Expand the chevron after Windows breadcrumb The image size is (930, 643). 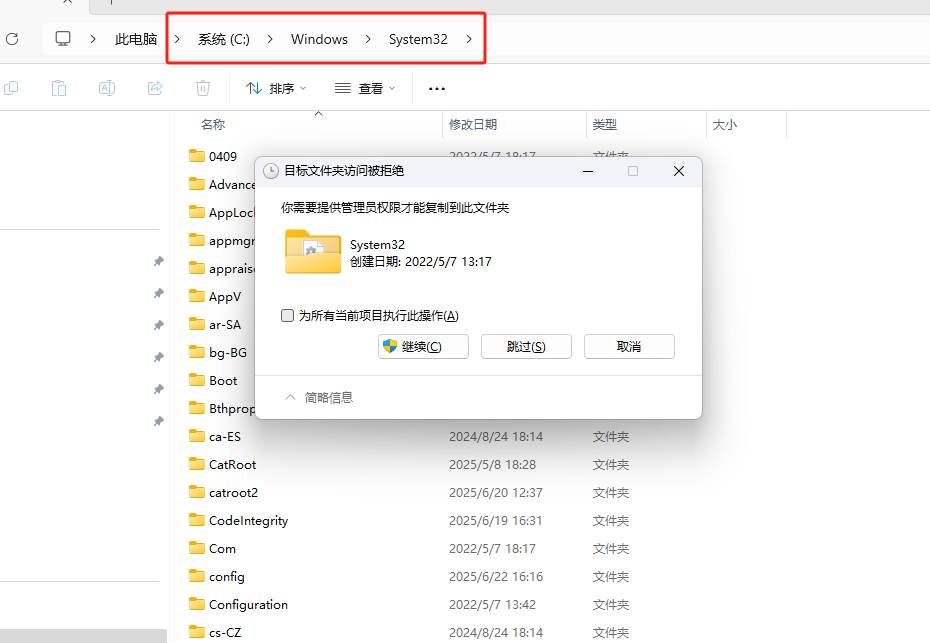point(368,39)
